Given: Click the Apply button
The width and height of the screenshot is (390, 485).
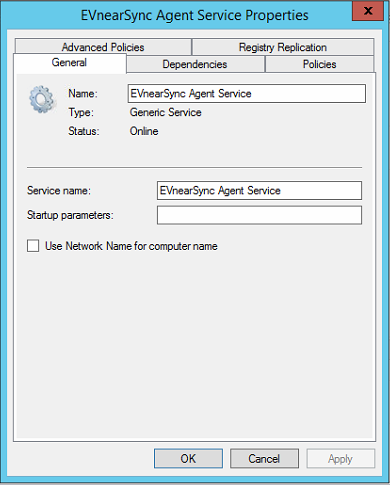Looking at the screenshot, I should coord(340,458).
